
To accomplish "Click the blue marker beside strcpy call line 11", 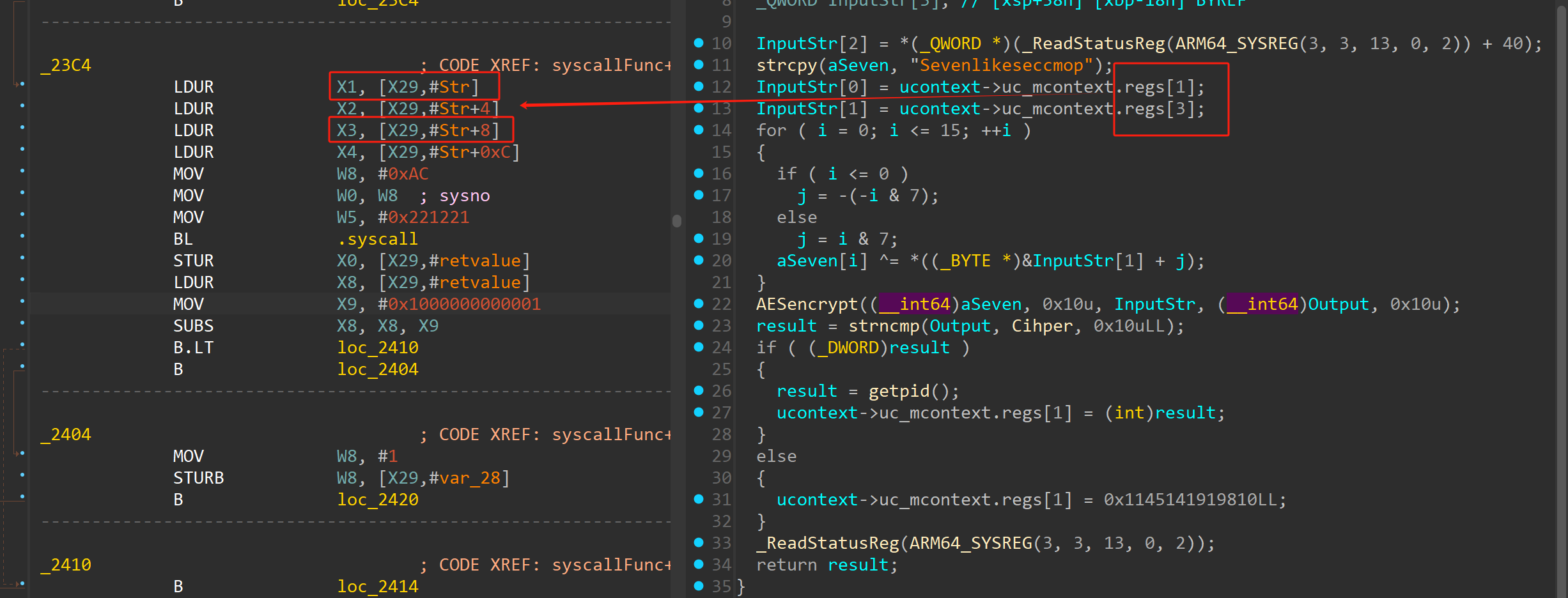I will (698, 65).
